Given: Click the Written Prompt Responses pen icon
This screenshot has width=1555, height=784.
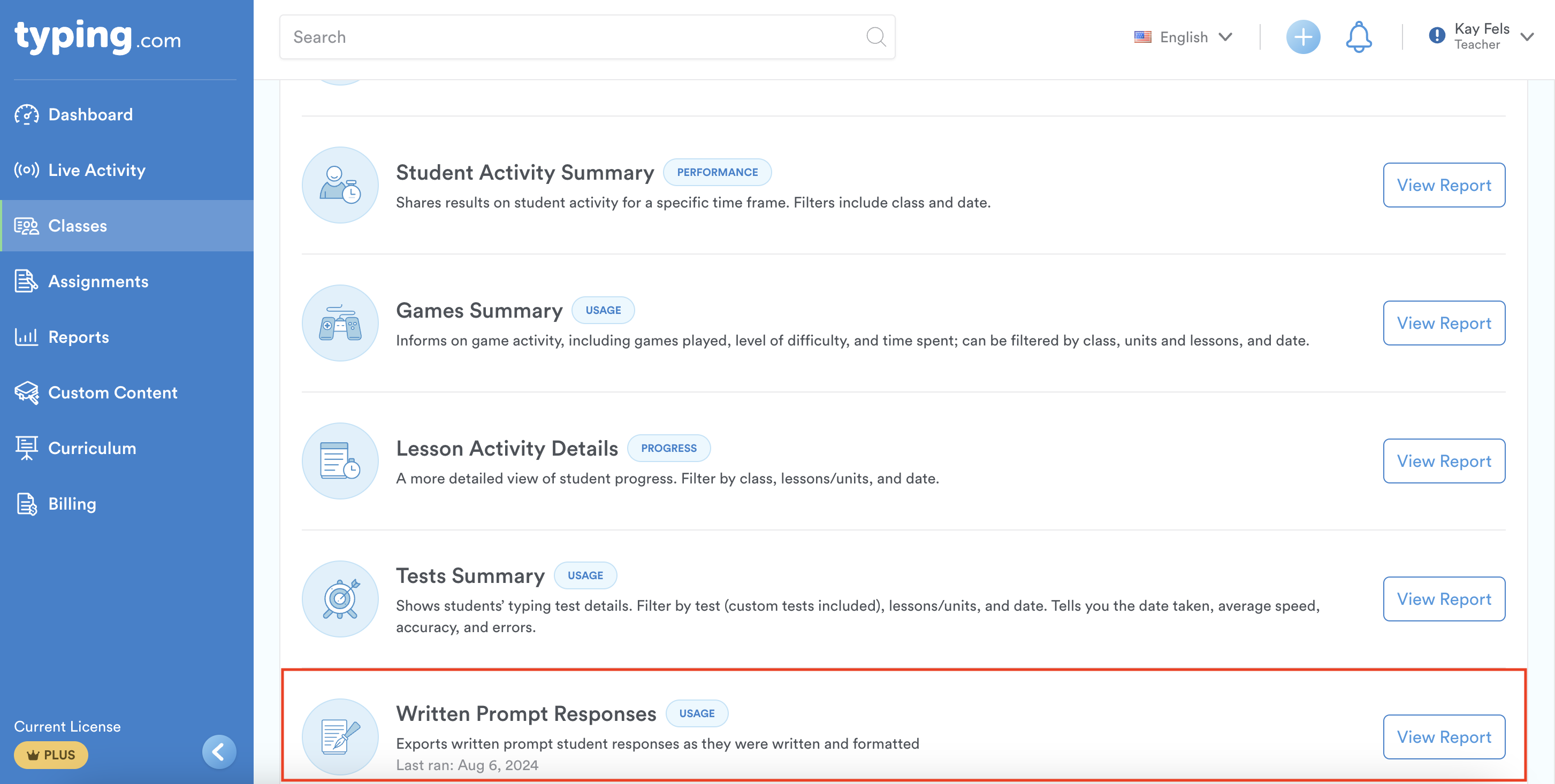Looking at the screenshot, I should [340, 736].
